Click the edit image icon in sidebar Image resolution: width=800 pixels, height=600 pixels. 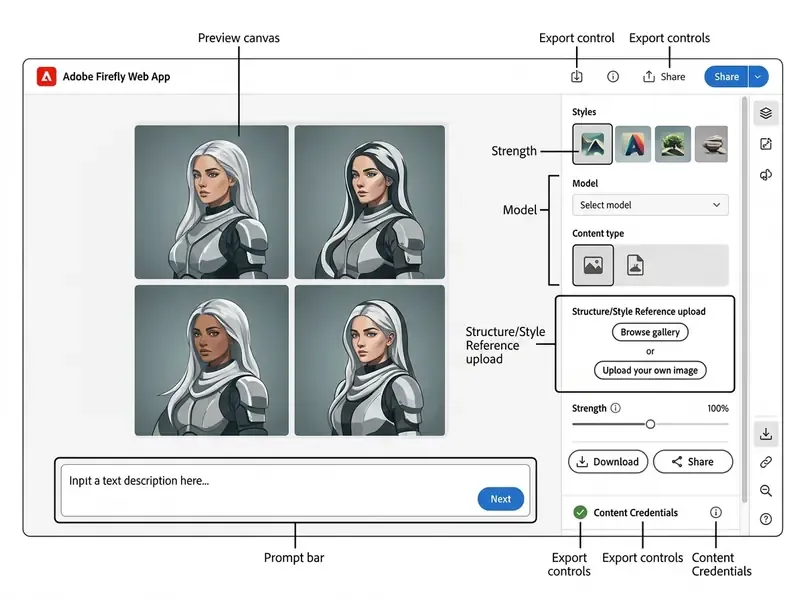point(766,144)
